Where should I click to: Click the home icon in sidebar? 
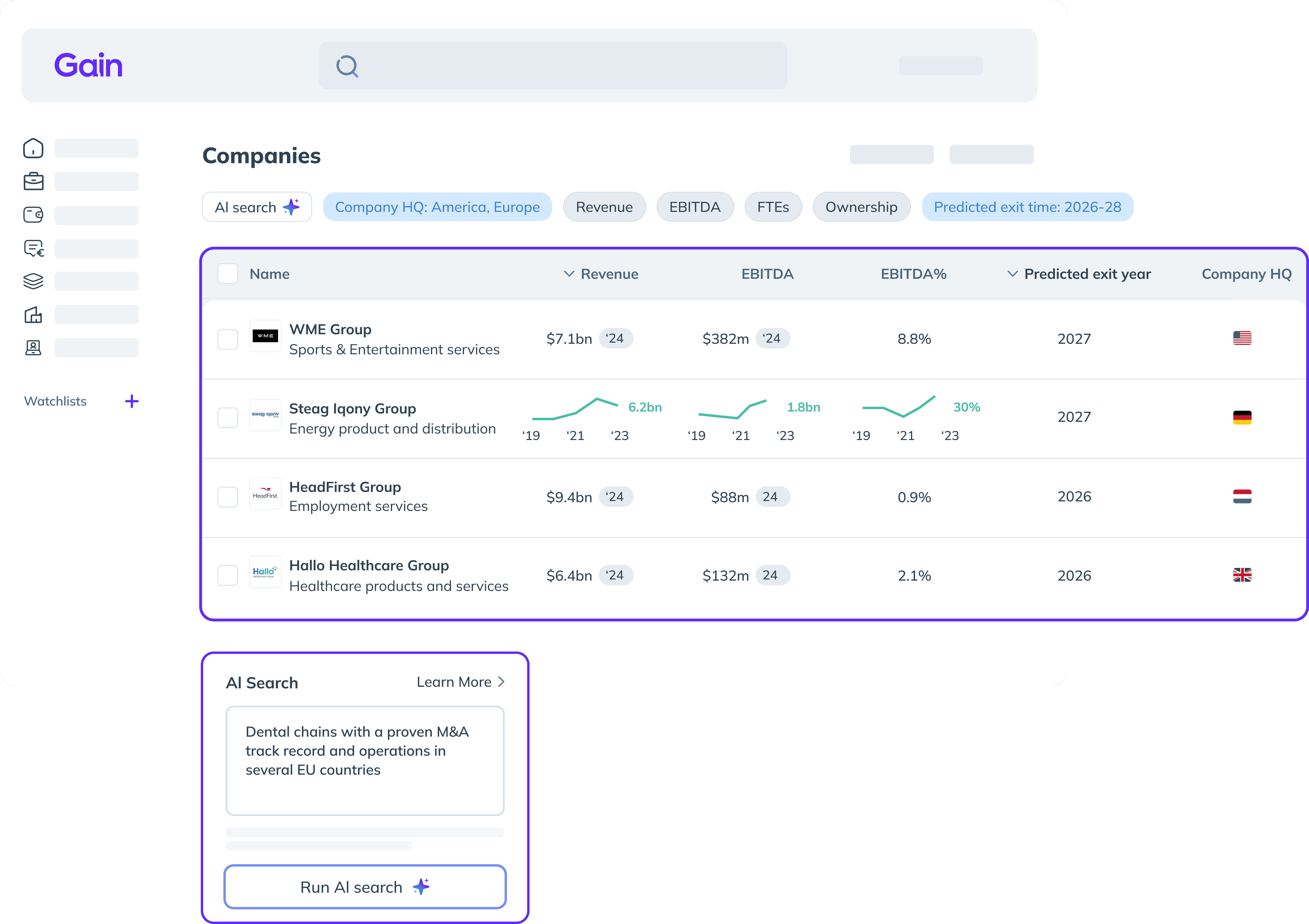click(x=33, y=148)
